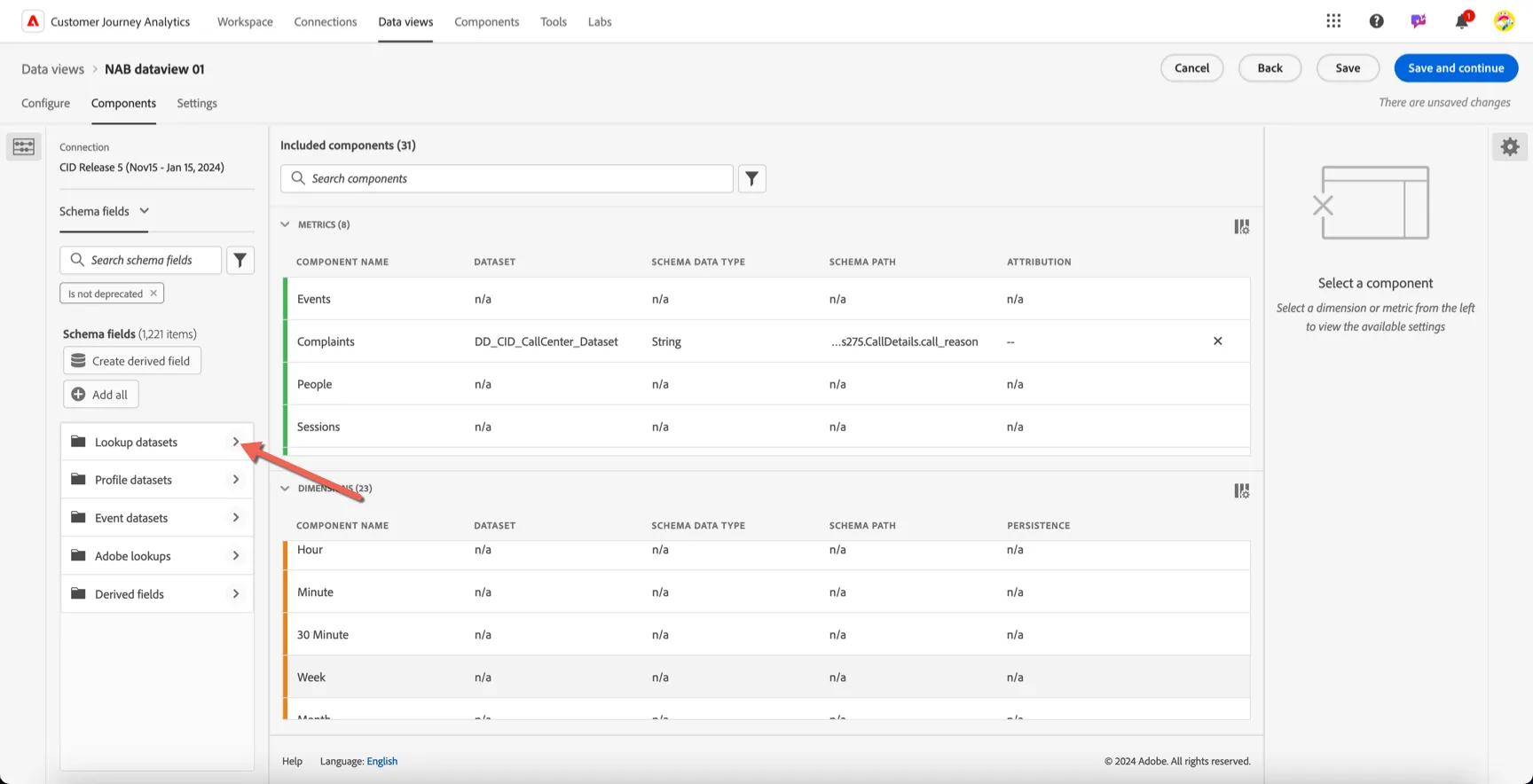The image size is (1533, 784).
Task: Go to the Workspace menu
Action: point(245,21)
